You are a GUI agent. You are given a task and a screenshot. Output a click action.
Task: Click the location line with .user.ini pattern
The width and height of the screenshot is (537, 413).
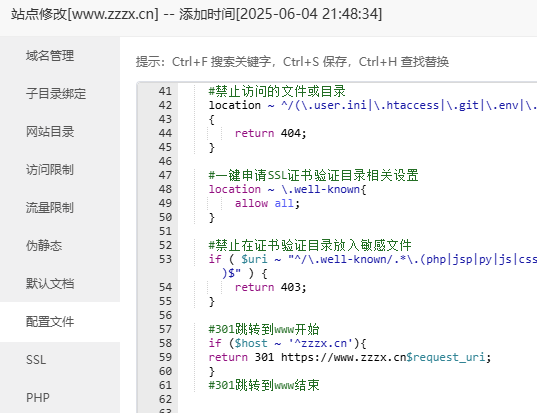tap(373, 105)
